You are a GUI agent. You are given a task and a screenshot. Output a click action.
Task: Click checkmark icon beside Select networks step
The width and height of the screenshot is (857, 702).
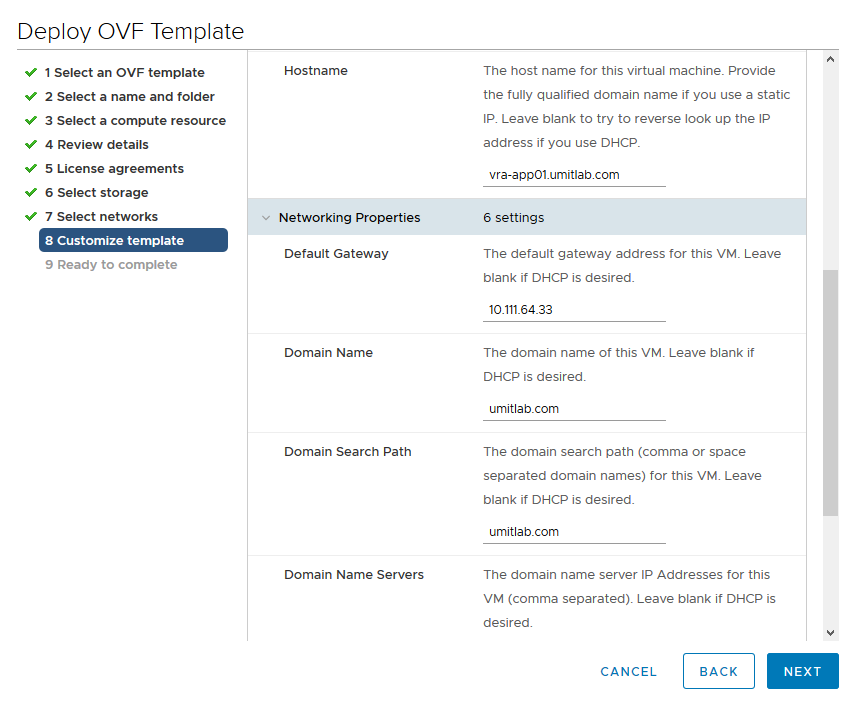(31, 217)
